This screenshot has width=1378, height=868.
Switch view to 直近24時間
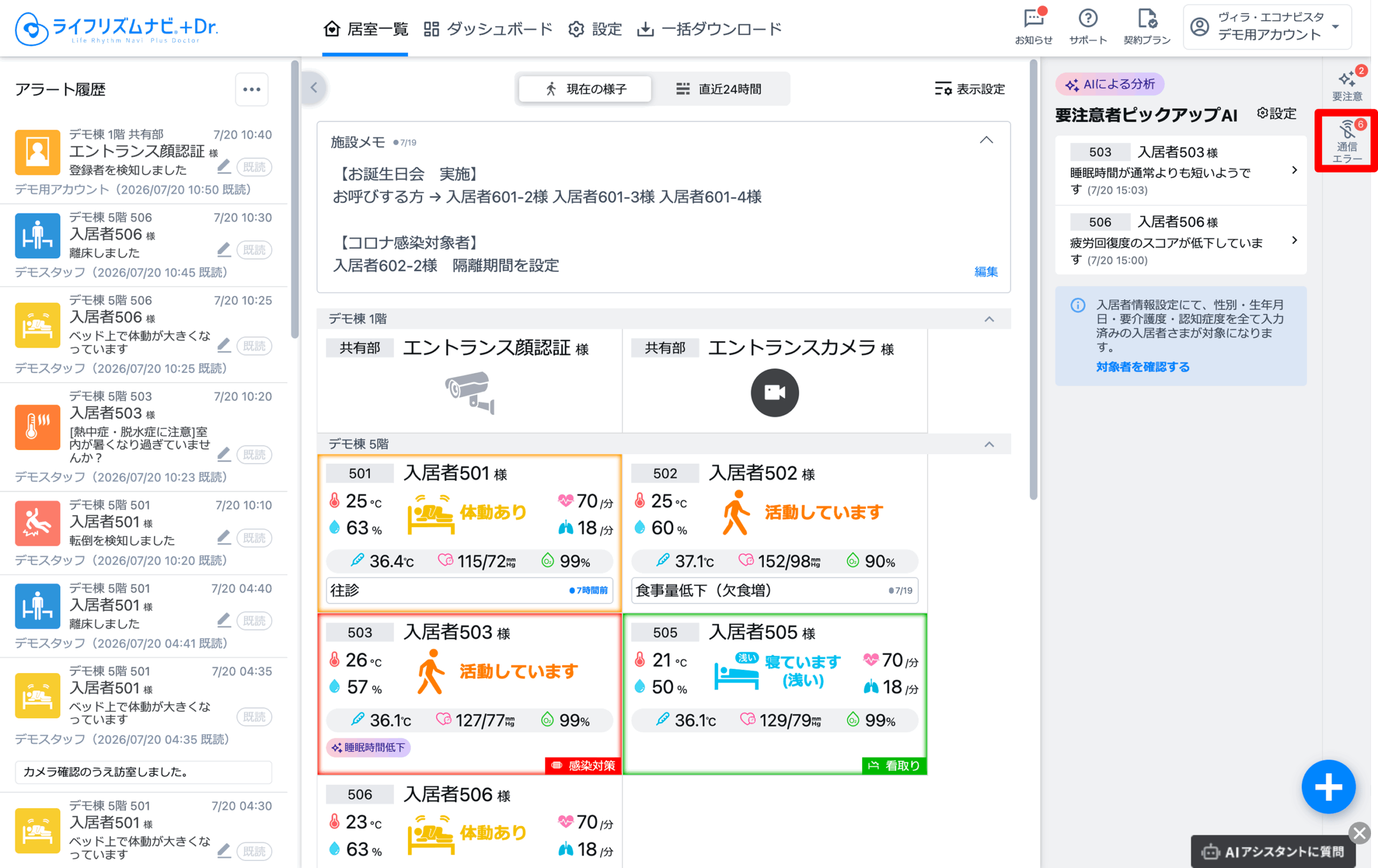click(719, 89)
